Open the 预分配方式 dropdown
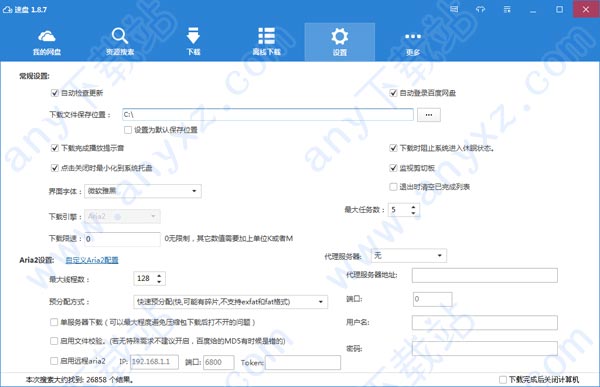Screen dimensions: 600x387 pyautogui.click(x=230, y=302)
